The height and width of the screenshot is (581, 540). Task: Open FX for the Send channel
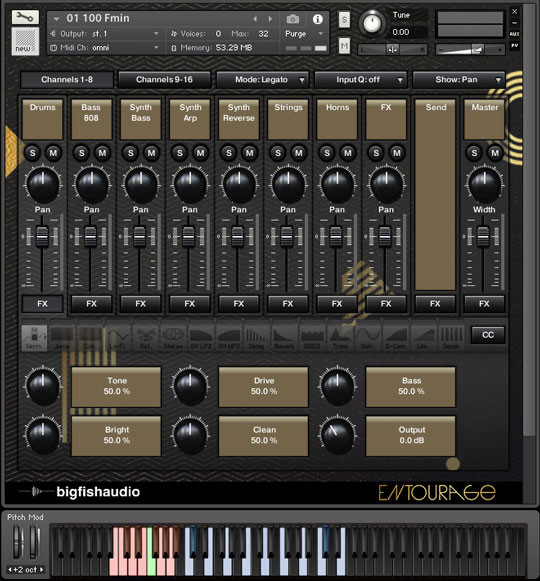point(435,304)
